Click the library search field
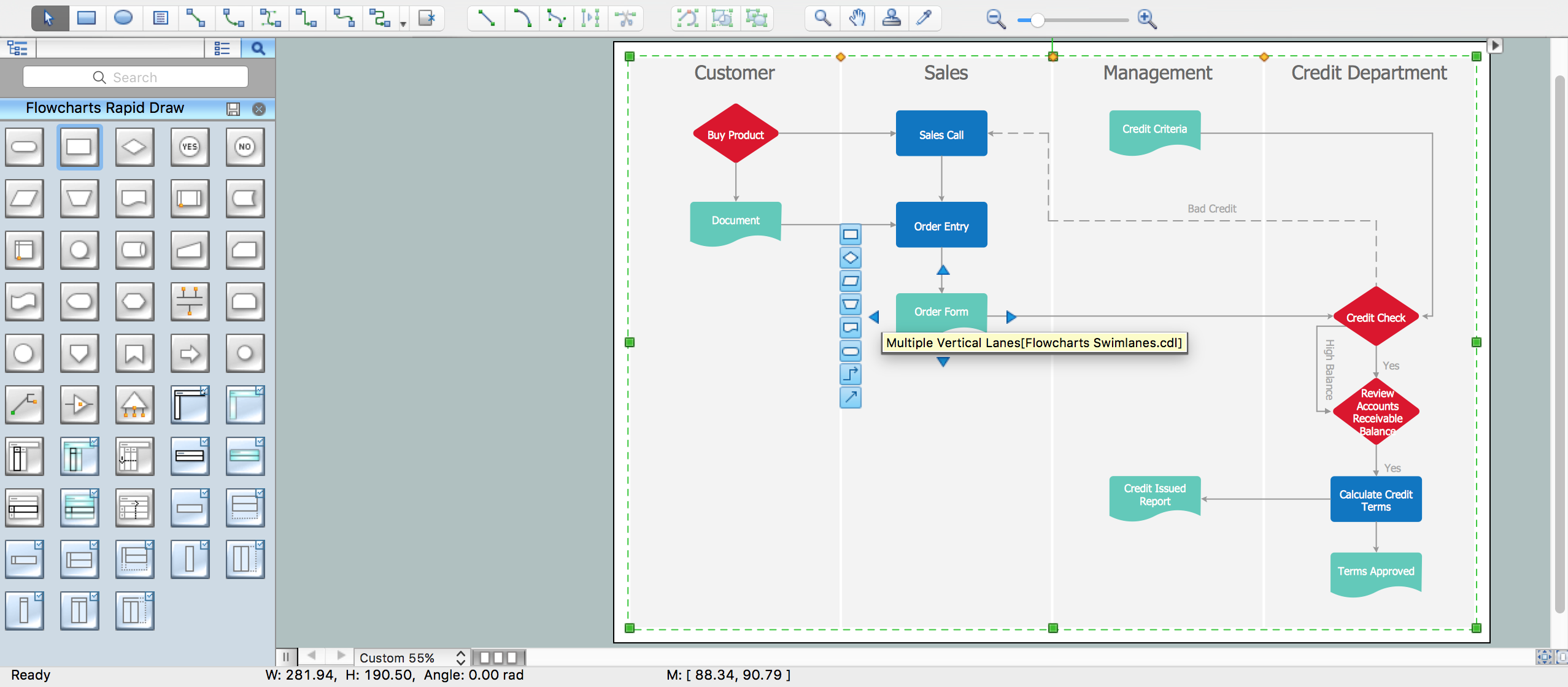Image resolution: width=1568 pixels, height=687 pixels. 136,77
